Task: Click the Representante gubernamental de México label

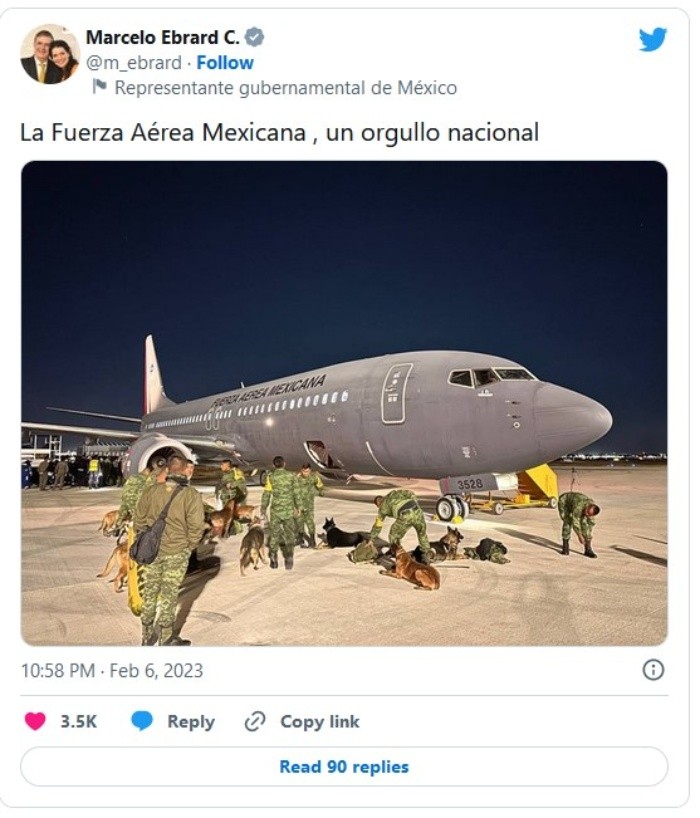Action: (x=285, y=87)
